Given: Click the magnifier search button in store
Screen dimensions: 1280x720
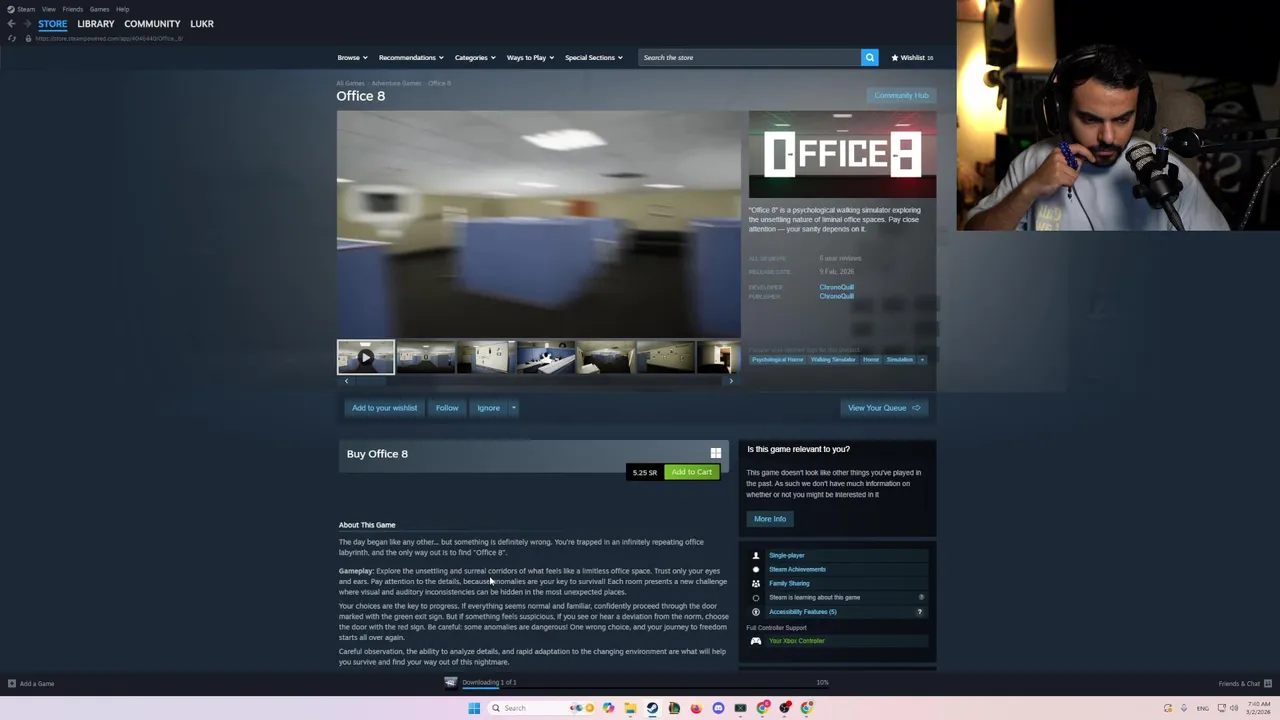Looking at the screenshot, I should tap(870, 58).
